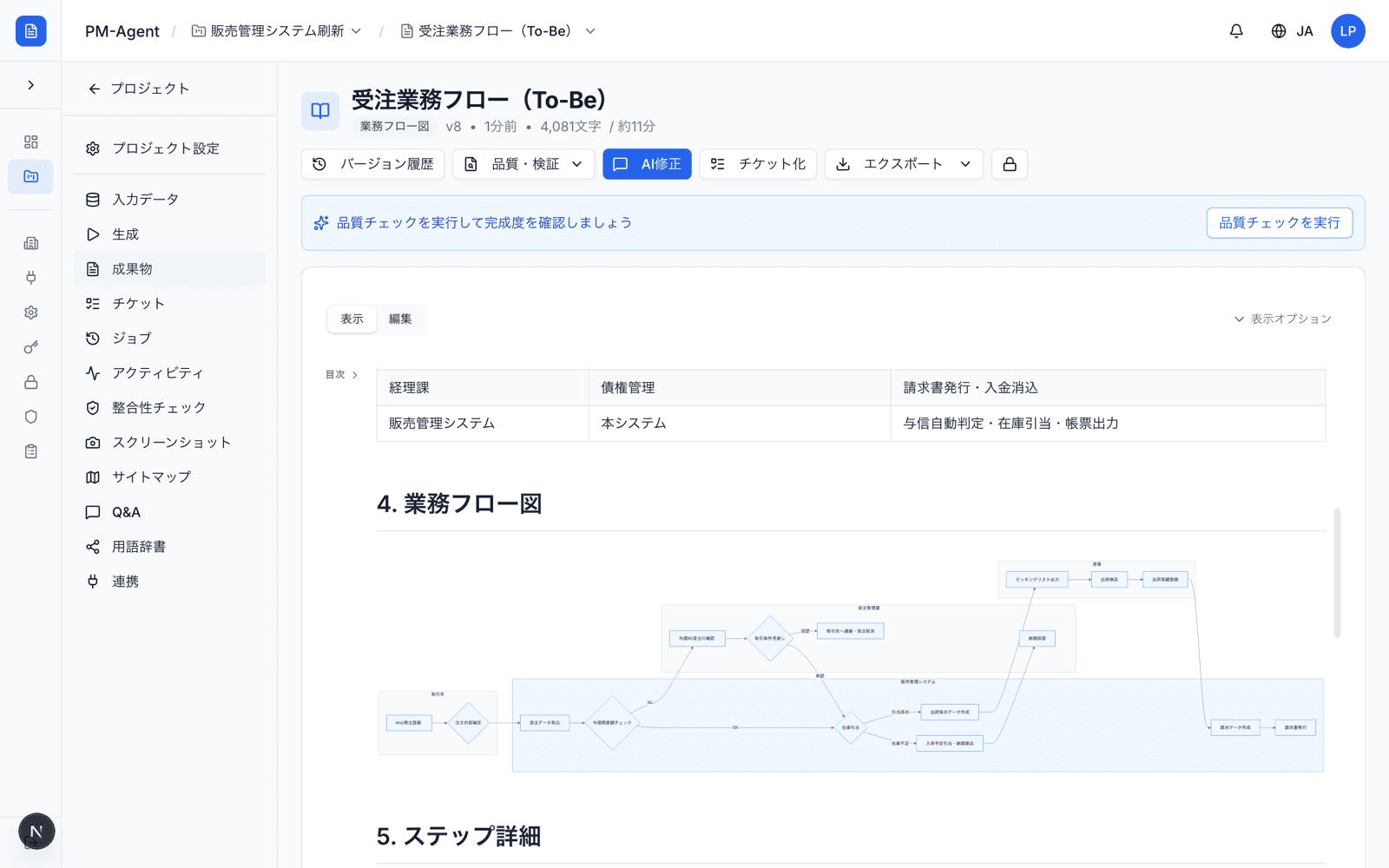Click the PM-Agent logo icon
Screen dimensions: 1389x868
pyautogui.click(x=31, y=31)
